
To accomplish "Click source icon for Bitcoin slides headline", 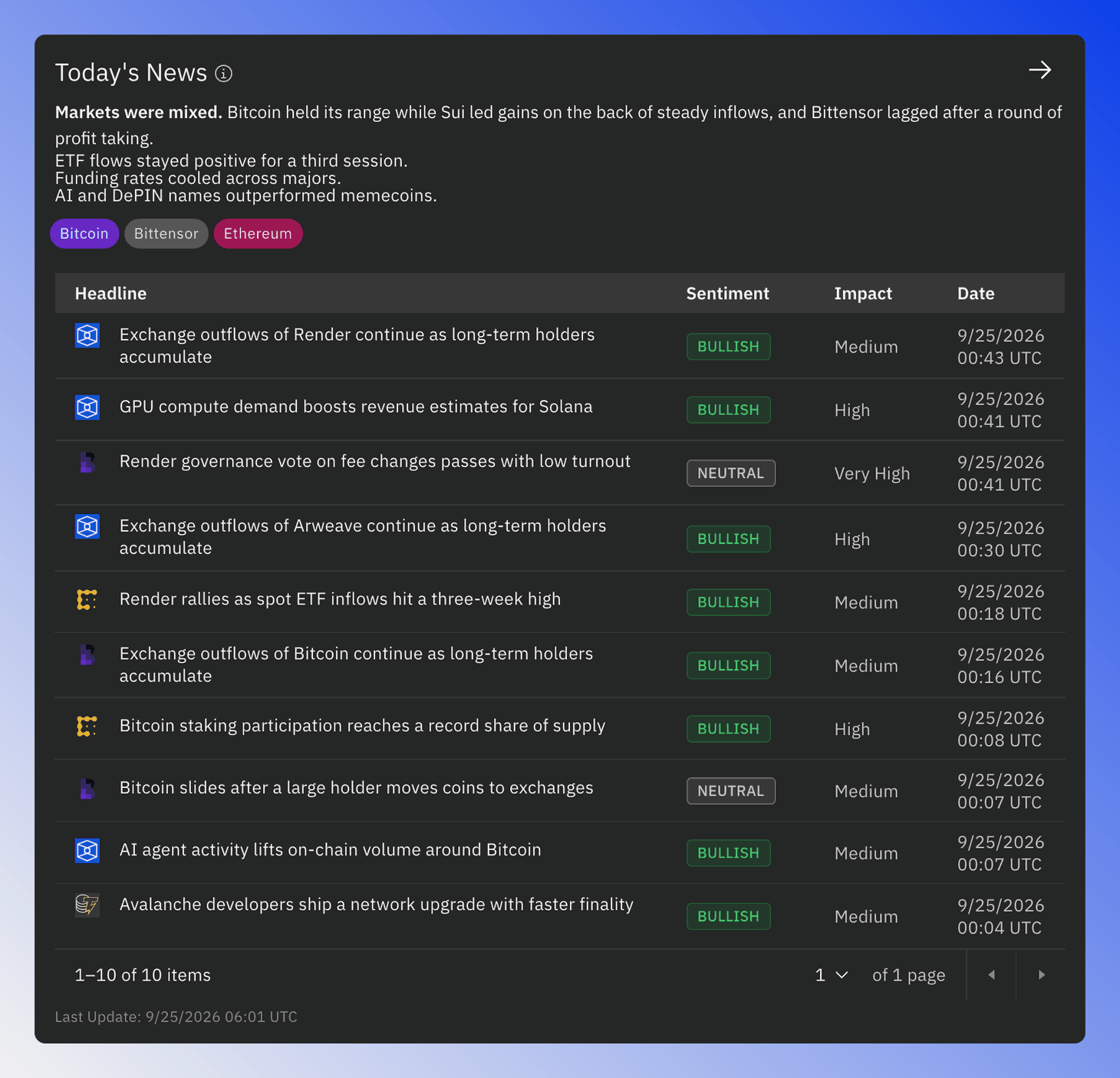I will tap(87, 788).
